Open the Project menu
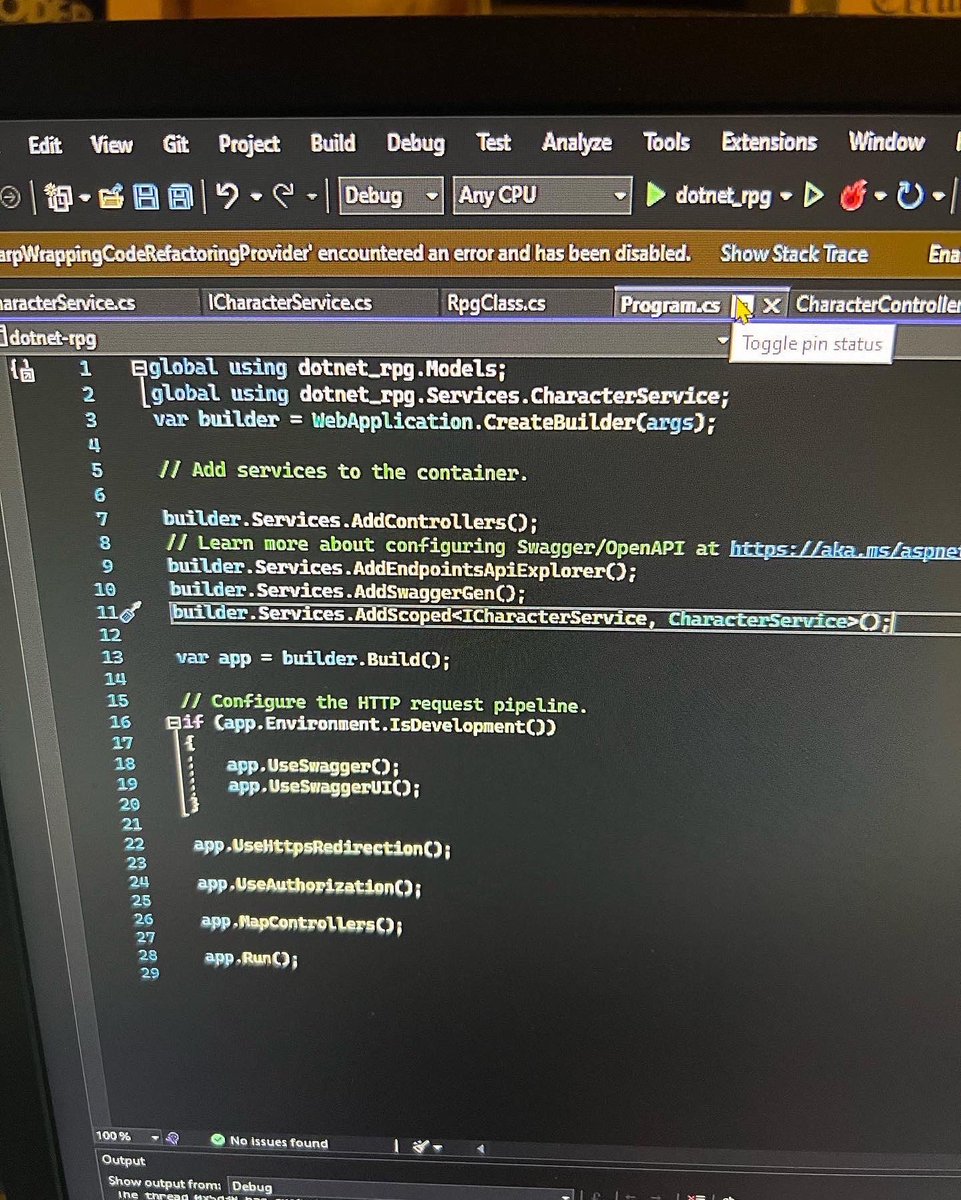 tap(249, 144)
